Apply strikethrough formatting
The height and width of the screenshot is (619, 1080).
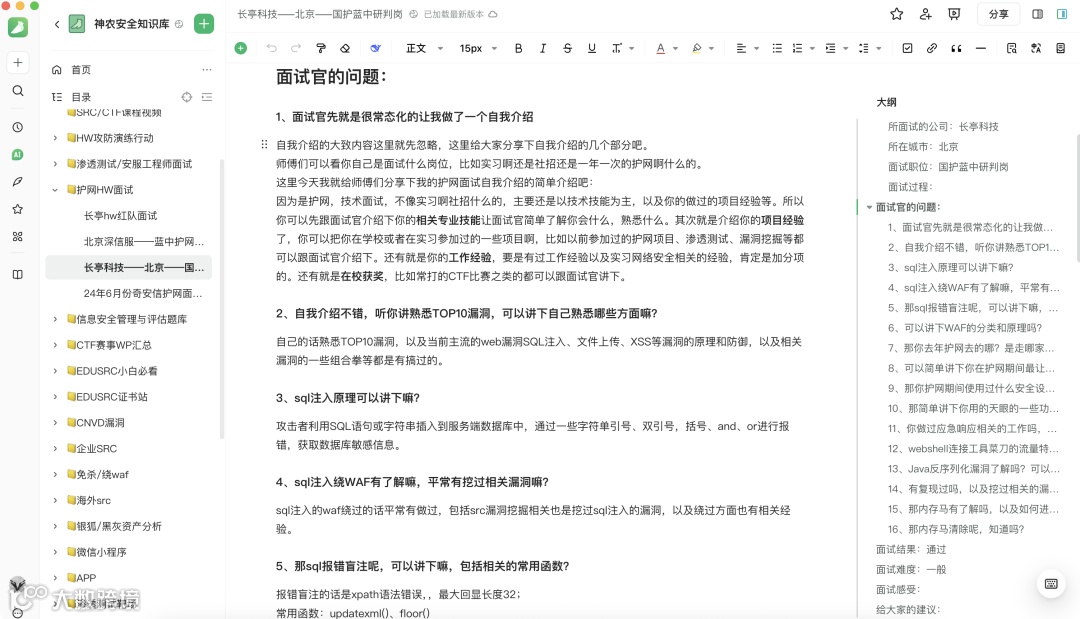pyautogui.click(x=568, y=48)
